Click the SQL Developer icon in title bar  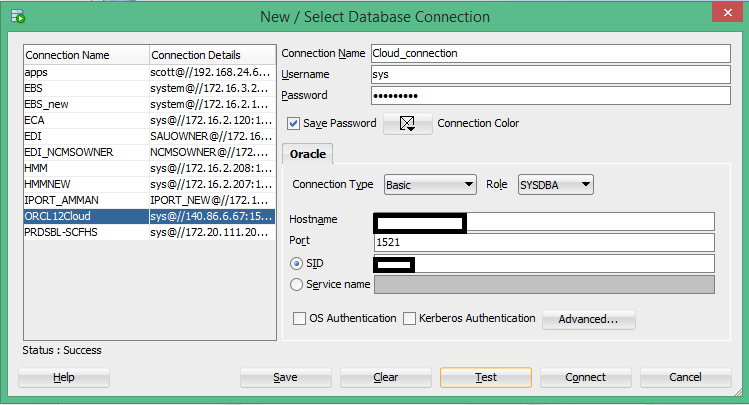(17, 16)
